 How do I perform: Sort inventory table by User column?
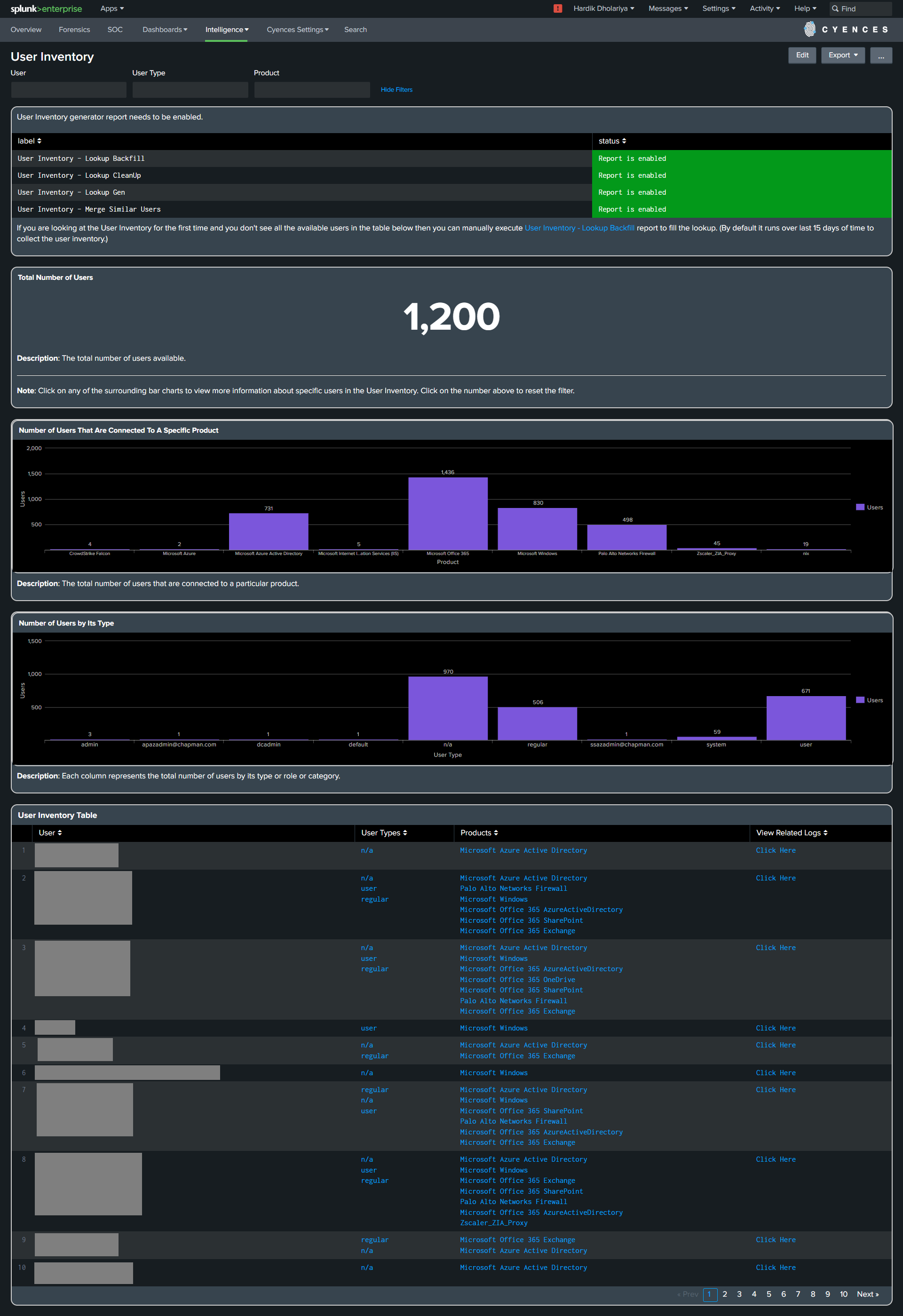(50, 832)
